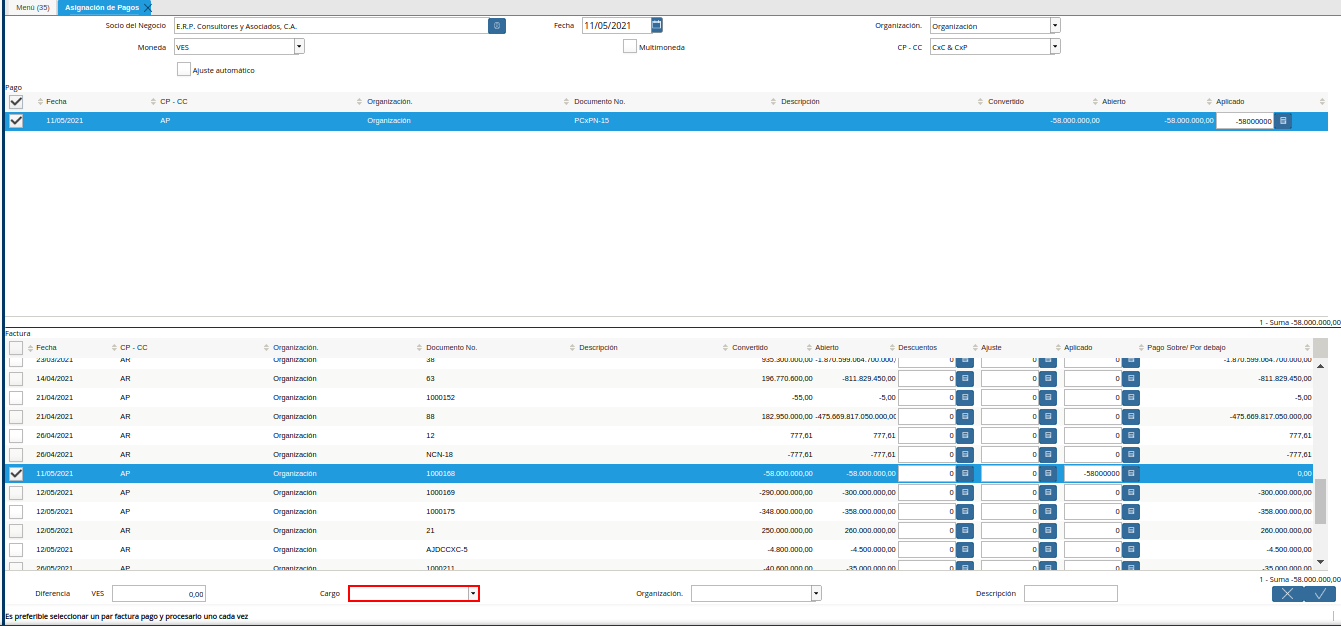Viewport: 1341px width, 626px height.
Task: Open Aplicado calculator for invoice 1000168
Action: point(1131,474)
